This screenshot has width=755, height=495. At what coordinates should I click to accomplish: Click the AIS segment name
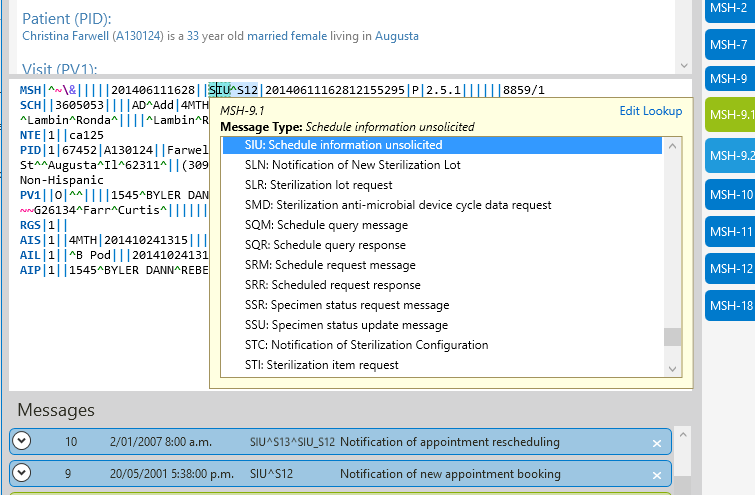(x=30, y=240)
